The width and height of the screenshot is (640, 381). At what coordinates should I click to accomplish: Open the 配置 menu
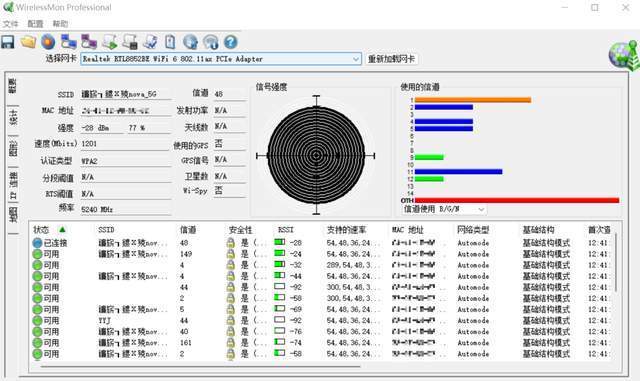tap(35, 24)
